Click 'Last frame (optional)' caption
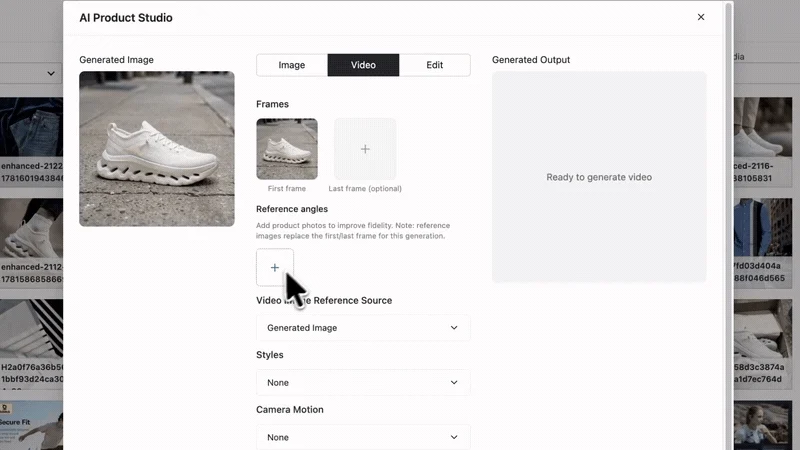Viewport: 800px width, 450px height. (365, 188)
